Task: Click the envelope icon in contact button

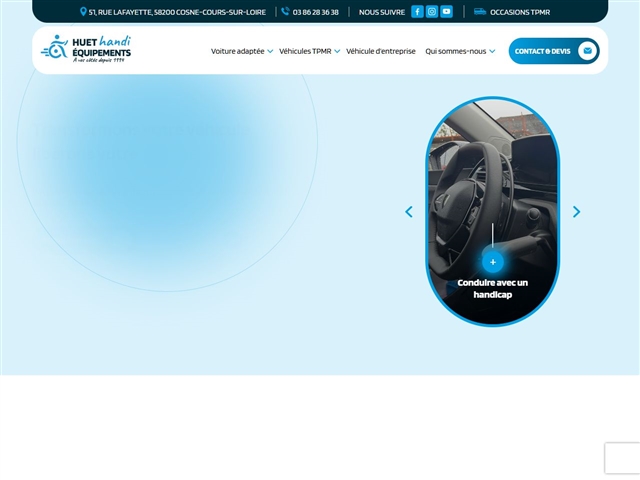Action: 587,51
